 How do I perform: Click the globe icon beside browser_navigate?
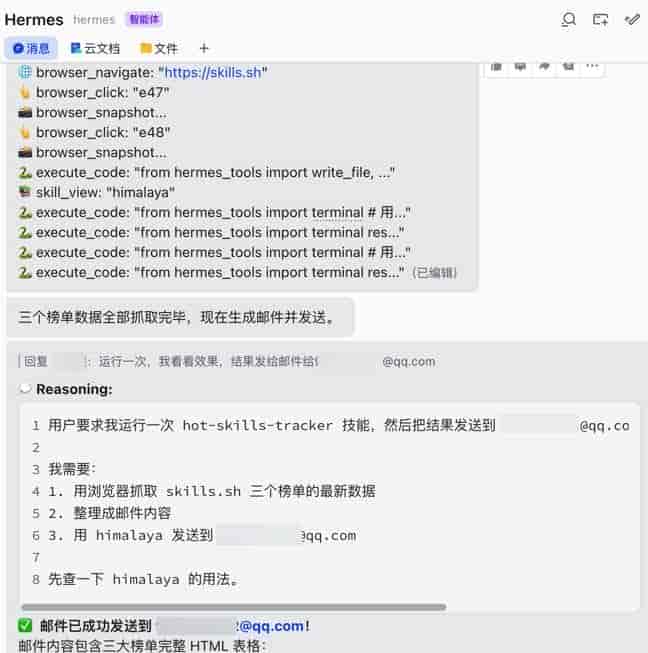click(25, 72)
